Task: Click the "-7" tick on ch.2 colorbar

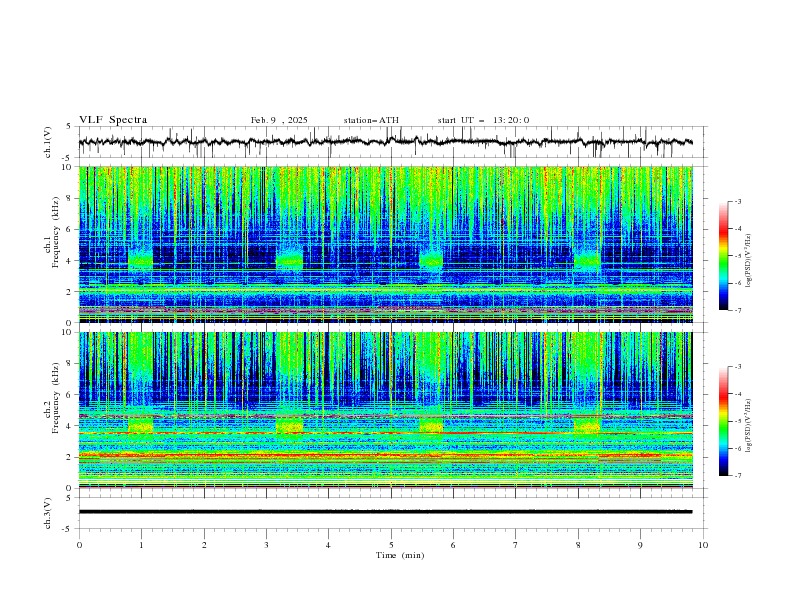Action: pos(737,475)
